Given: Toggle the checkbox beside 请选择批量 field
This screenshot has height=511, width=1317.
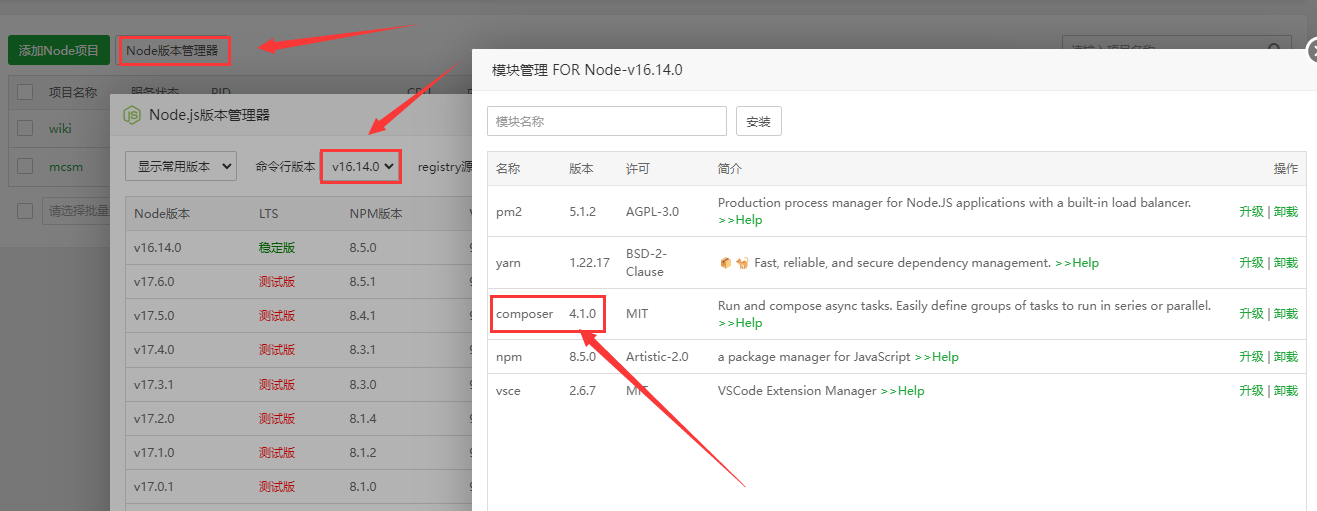Looking at the screenshot, I should (25, 211).
